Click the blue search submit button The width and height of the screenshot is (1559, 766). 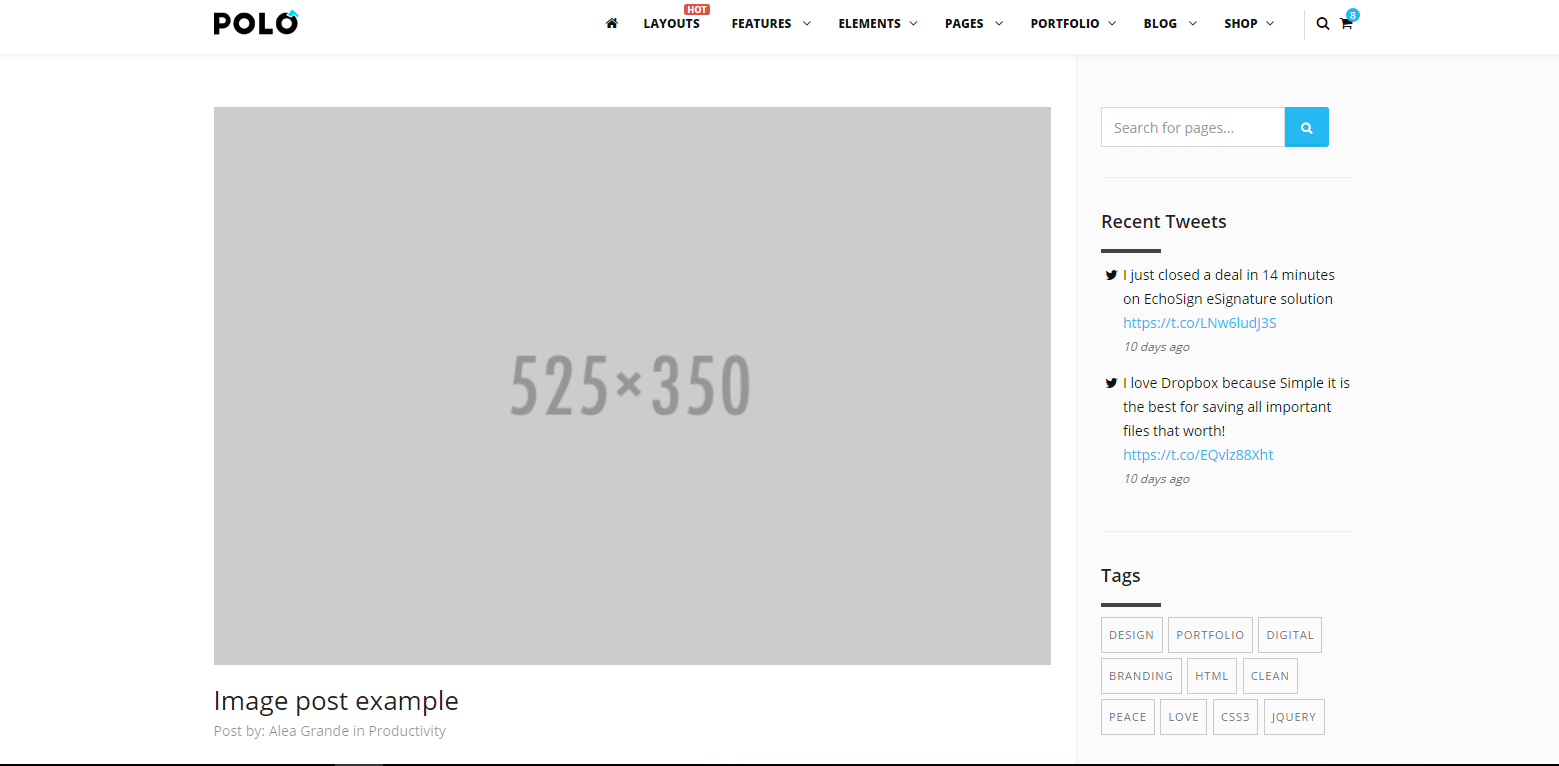click(x=1306, y=127)
